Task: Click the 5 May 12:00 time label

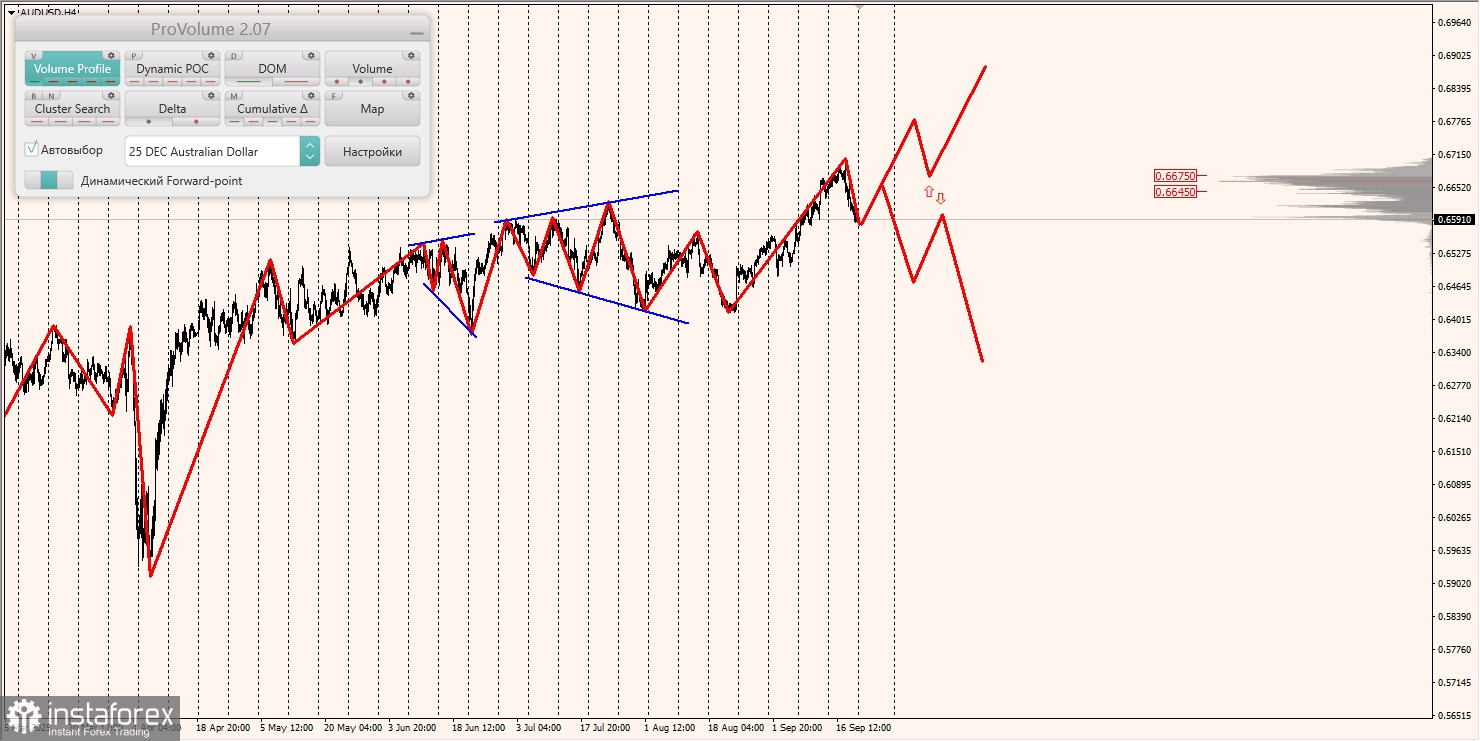Action: pos(287,728)
